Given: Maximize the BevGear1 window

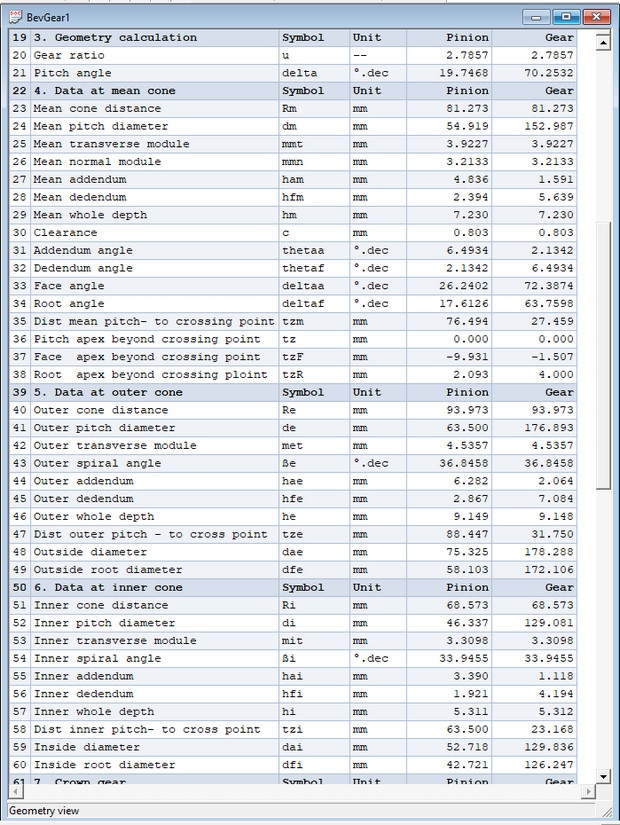Looking at the screenshot, I should [566, 17].
